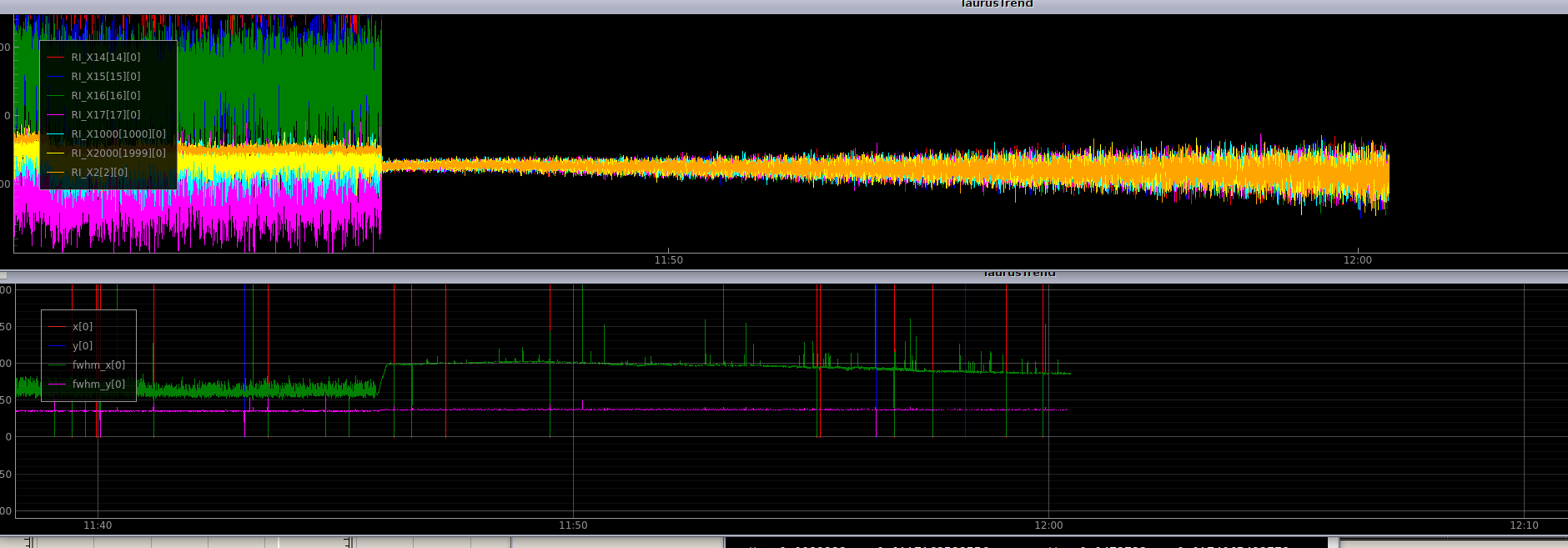
Task: Select the RI_X2000[1999][0] yellow legend entry
Action: click(x=118, y=153)
